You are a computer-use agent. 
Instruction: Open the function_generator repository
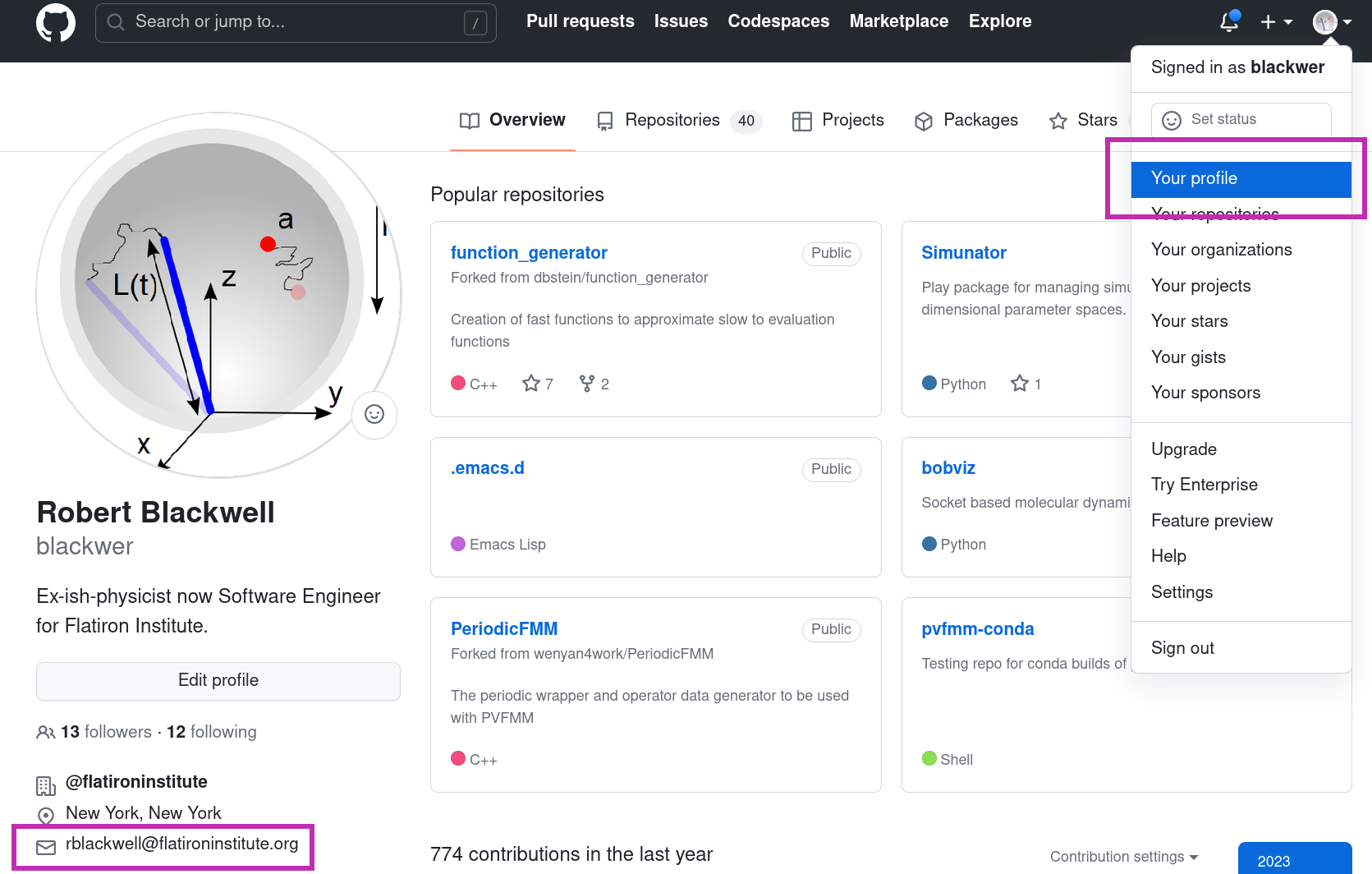click(x=529, y=253)
